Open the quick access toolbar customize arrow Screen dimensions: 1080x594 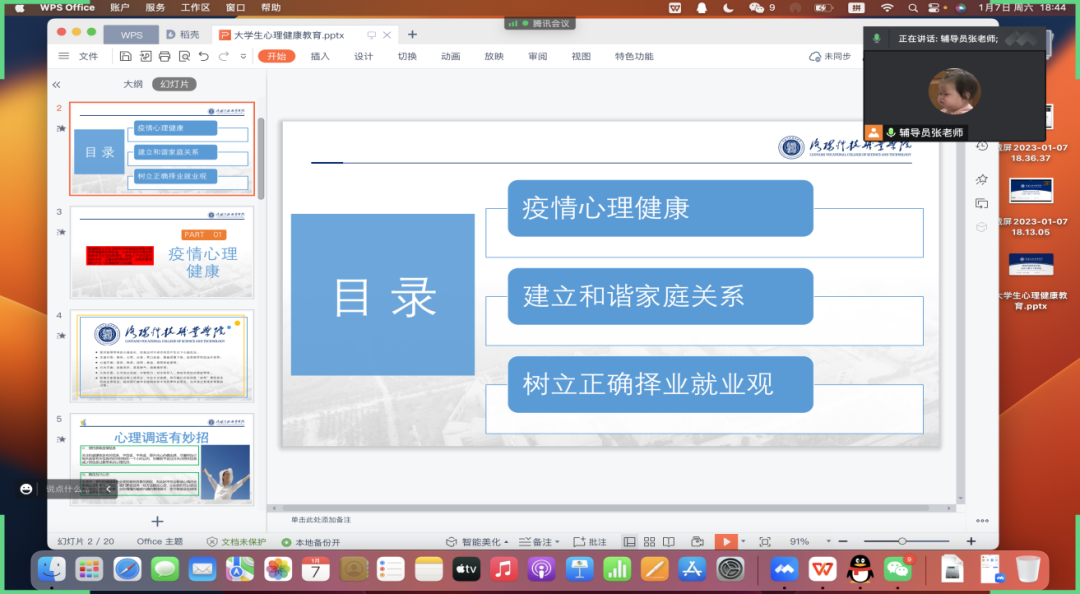[243, 57]
